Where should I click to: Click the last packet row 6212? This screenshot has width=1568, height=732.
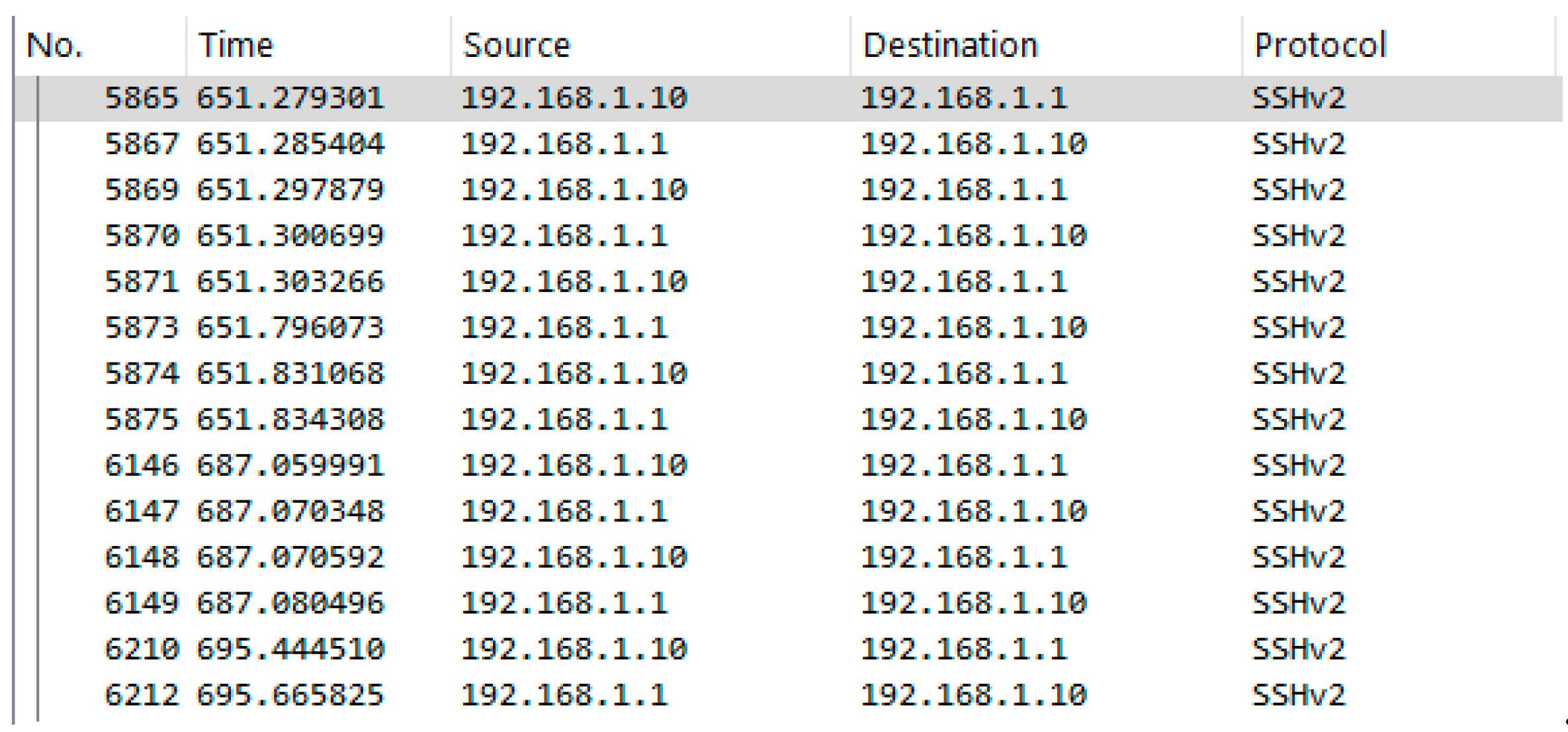(x=142, y=695)
